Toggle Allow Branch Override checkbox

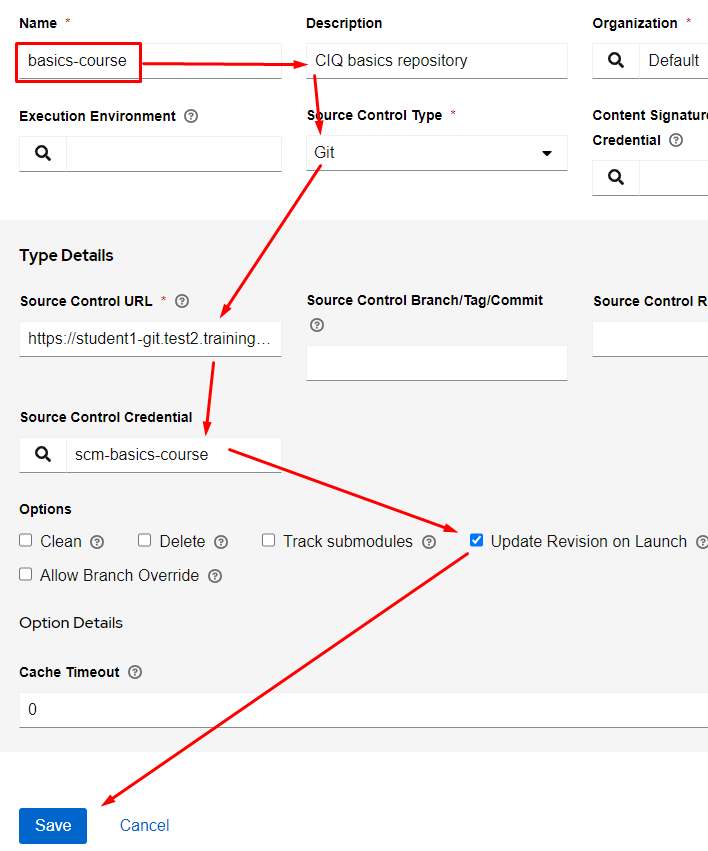[26, 574]
